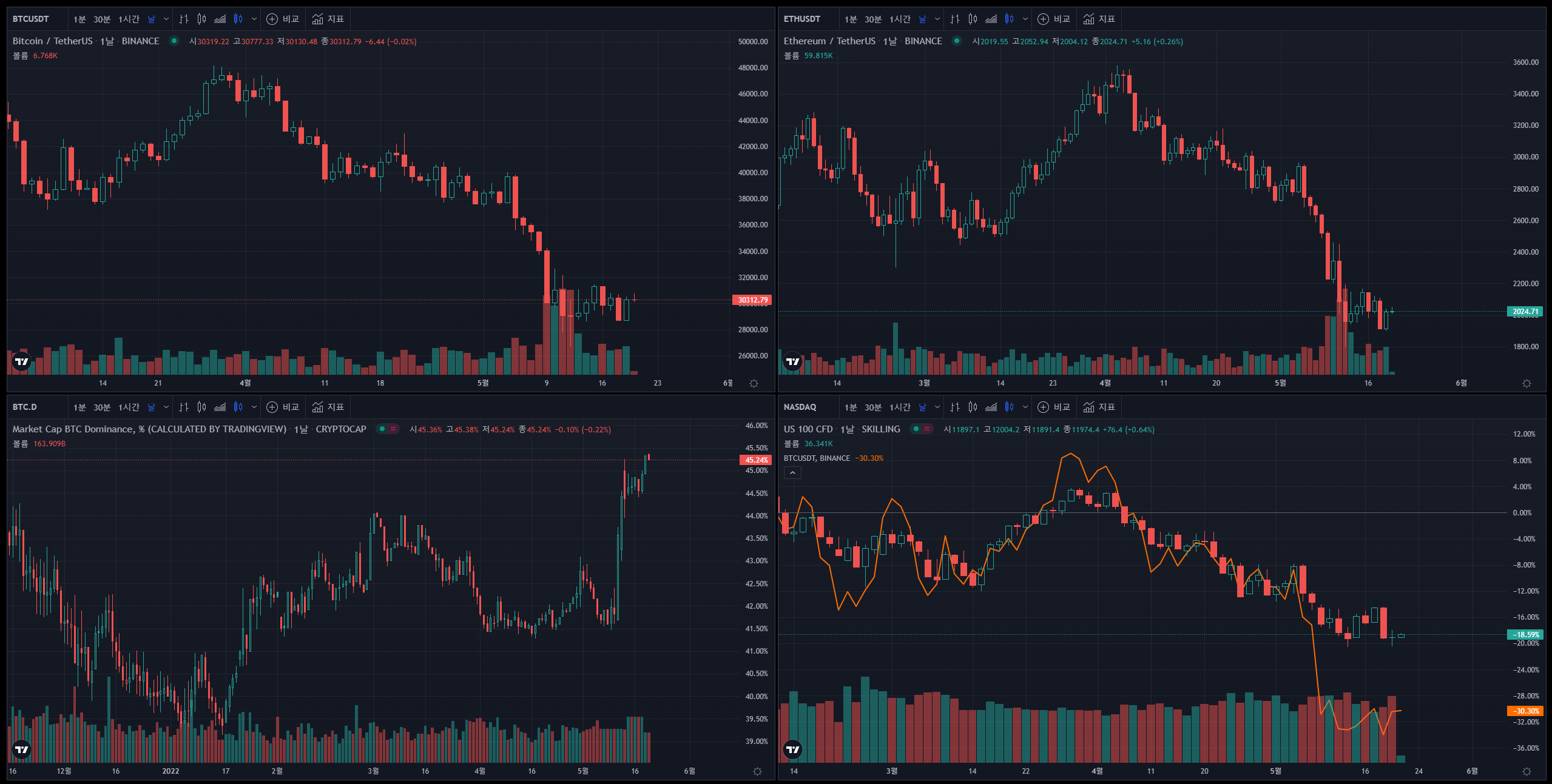Screen dimensions: 1552x784
Task: Click green market-open dot on US 100 CFD
Action: (916, 429)
